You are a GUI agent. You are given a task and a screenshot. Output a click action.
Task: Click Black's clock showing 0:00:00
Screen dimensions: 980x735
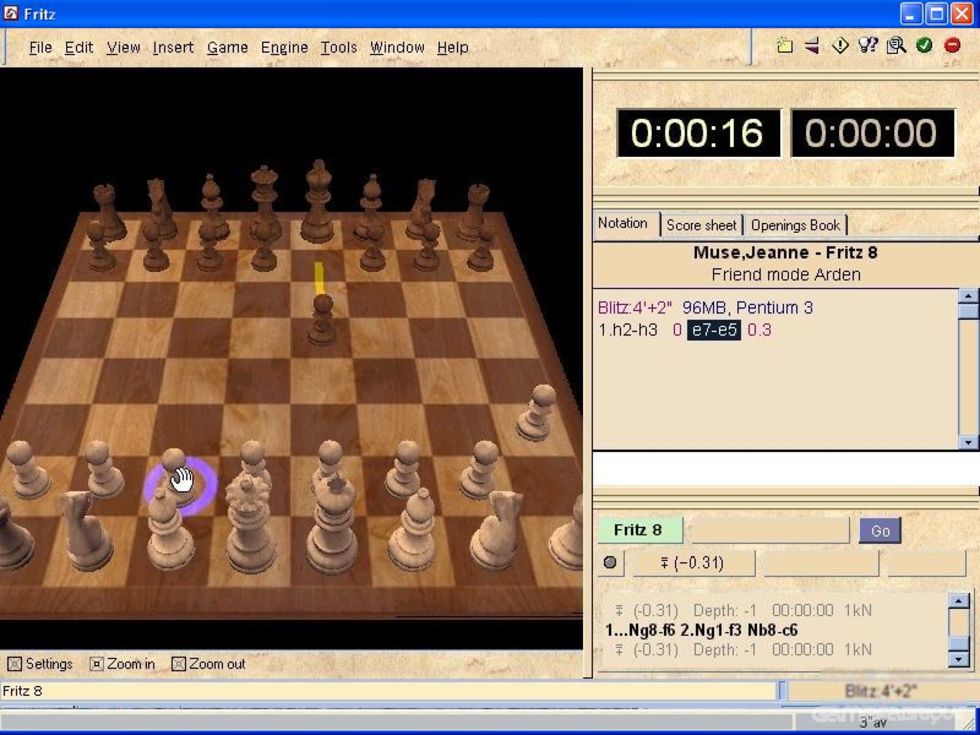[871, 133]
